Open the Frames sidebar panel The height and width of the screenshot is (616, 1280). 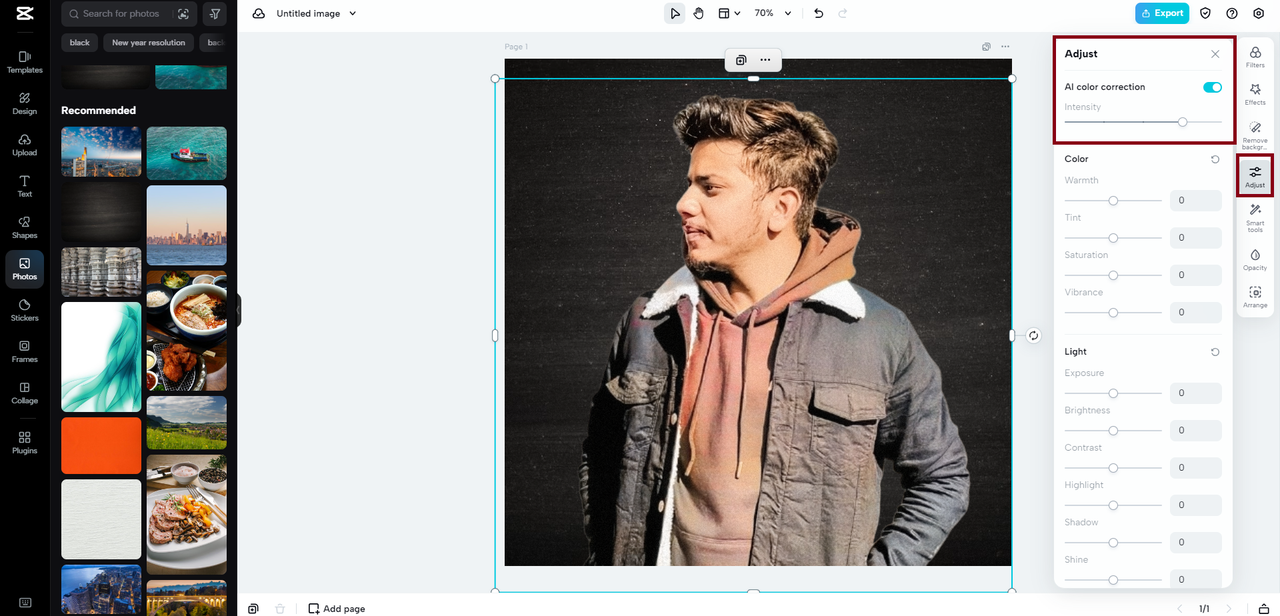point(25,352)
